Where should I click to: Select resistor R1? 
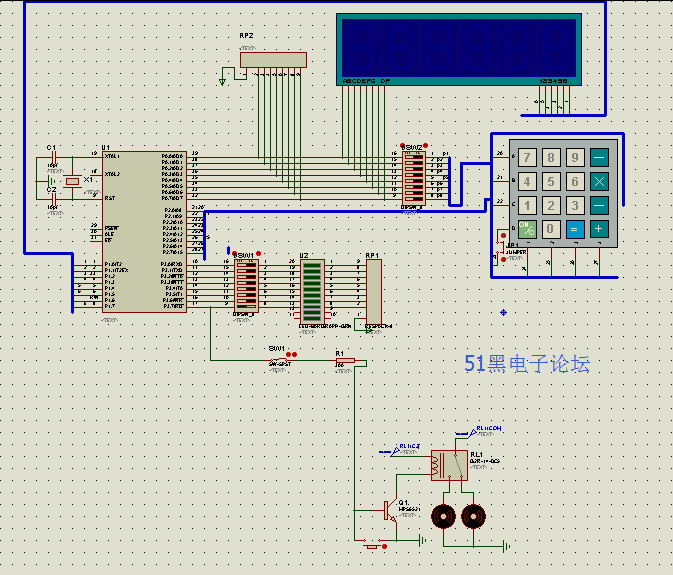click(345, 361)
